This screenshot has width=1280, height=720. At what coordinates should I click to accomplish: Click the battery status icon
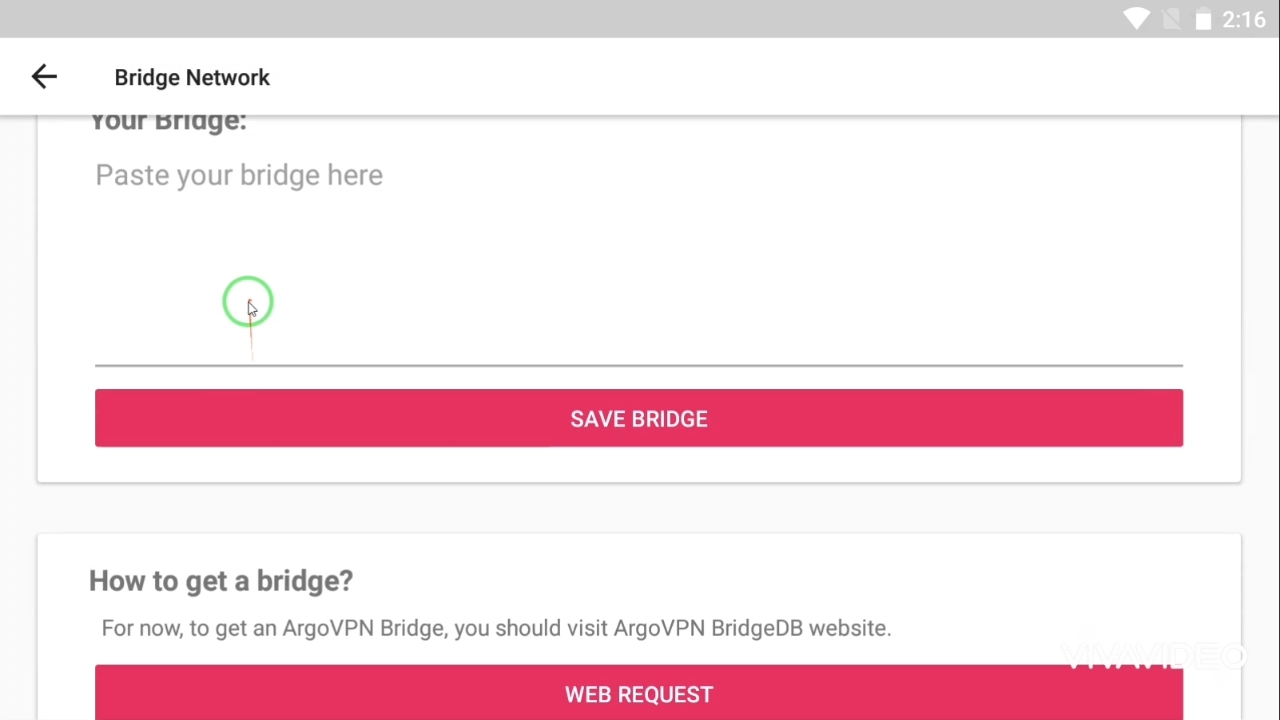[1203, 19]
